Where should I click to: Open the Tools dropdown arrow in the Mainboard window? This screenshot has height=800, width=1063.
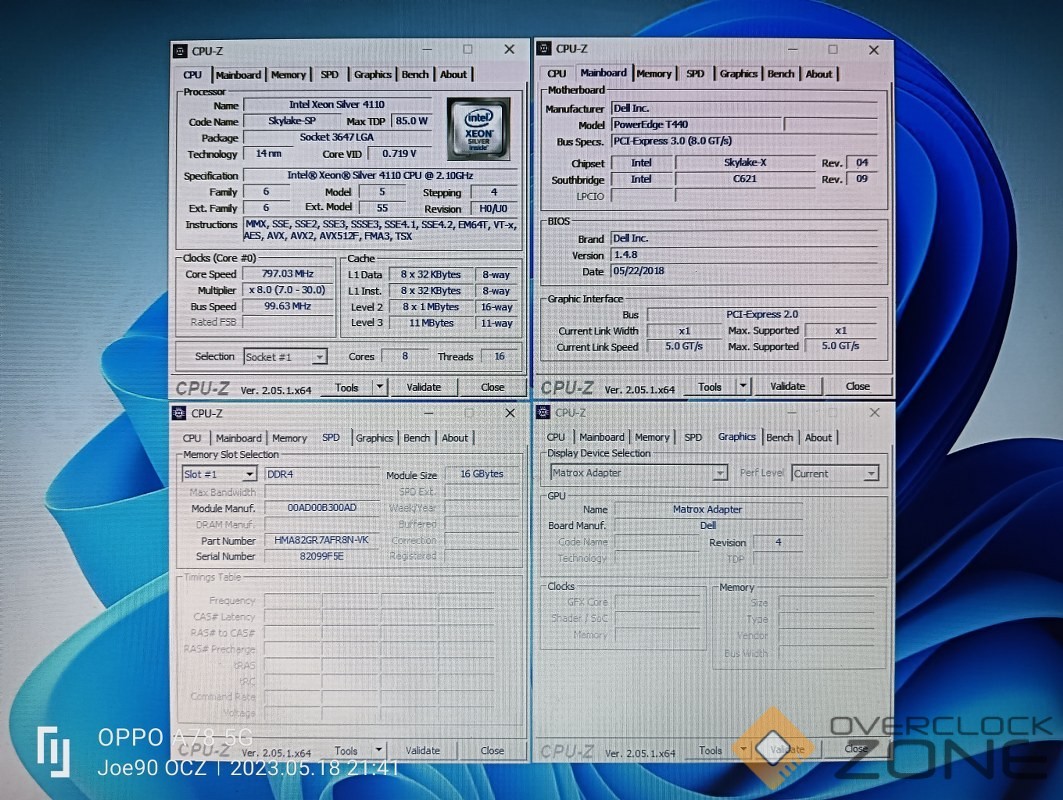[743, 386]
